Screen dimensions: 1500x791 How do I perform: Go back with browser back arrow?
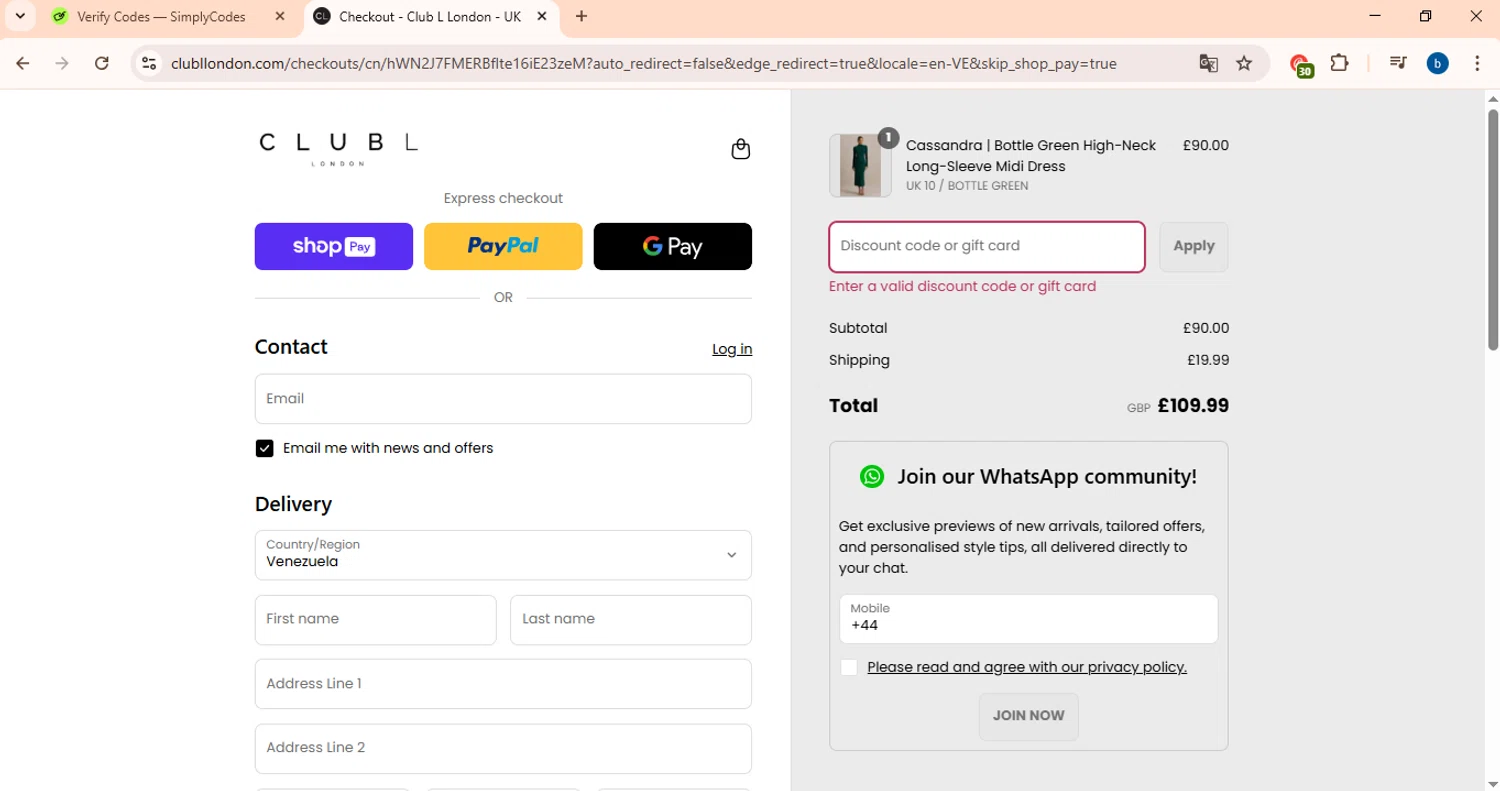coord(23,63)
